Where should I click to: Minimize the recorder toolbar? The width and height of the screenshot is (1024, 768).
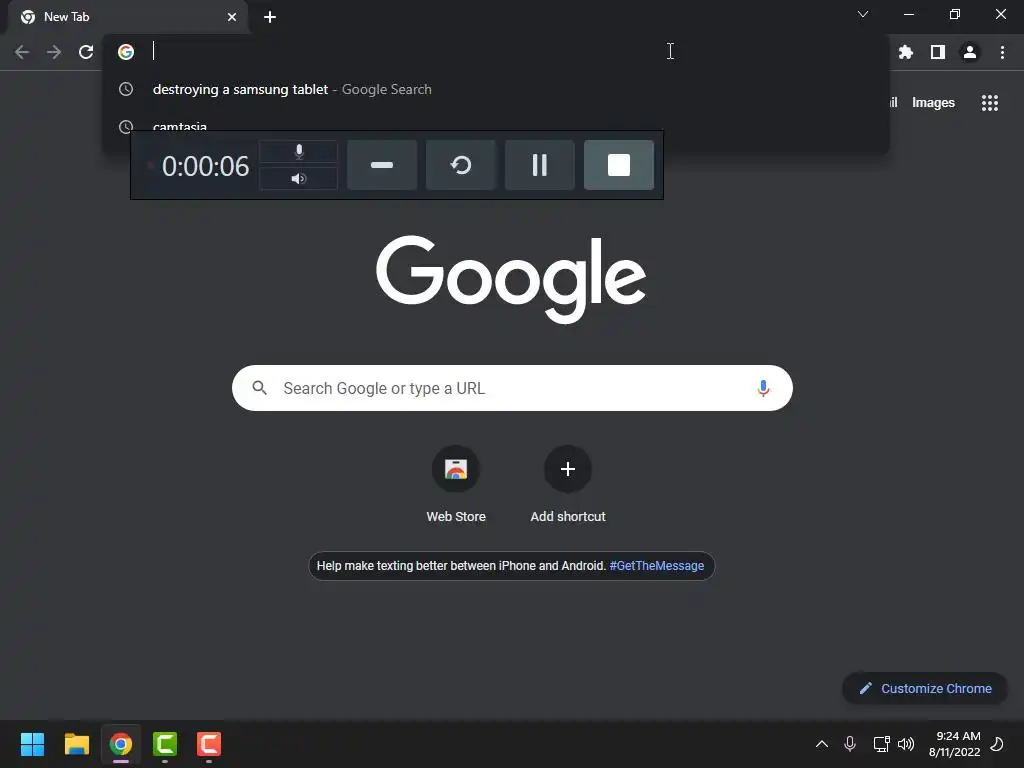click(382, 165)
